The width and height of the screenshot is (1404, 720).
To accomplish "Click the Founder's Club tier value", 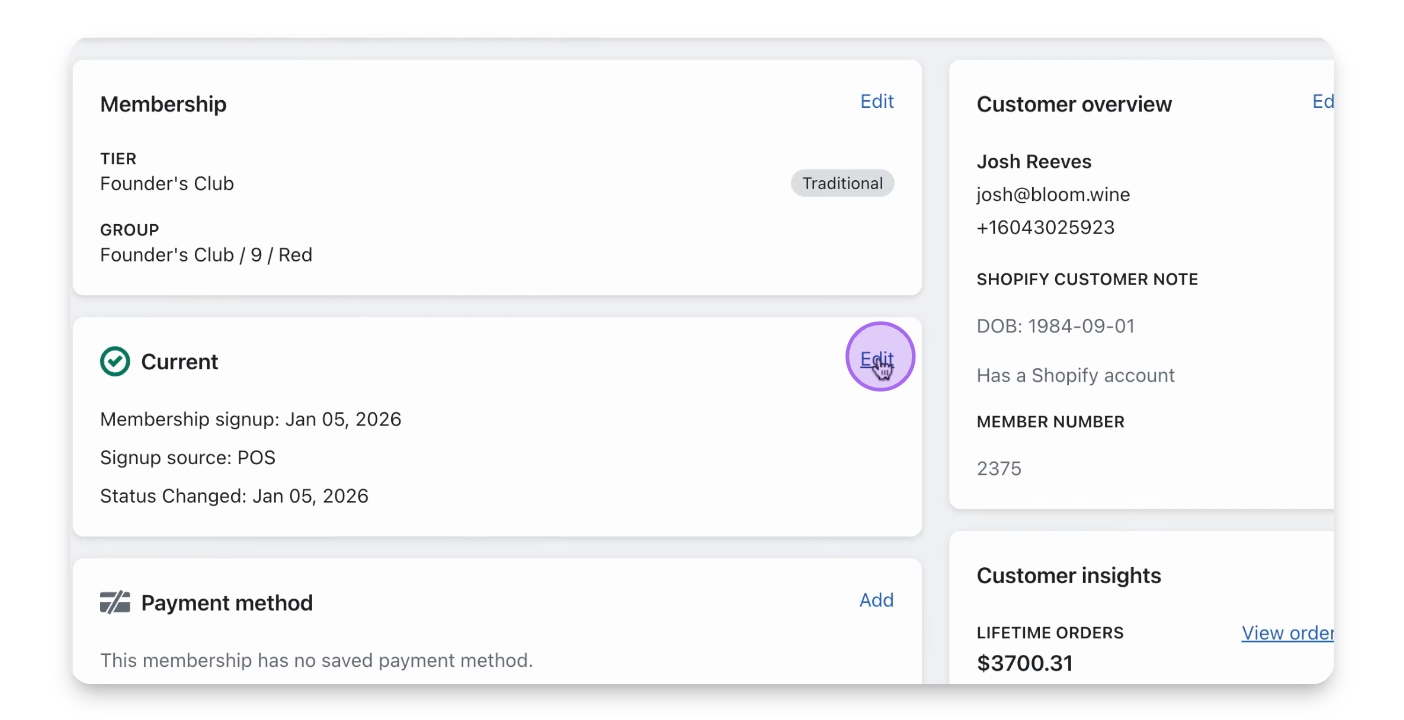I will coord(167,184).
